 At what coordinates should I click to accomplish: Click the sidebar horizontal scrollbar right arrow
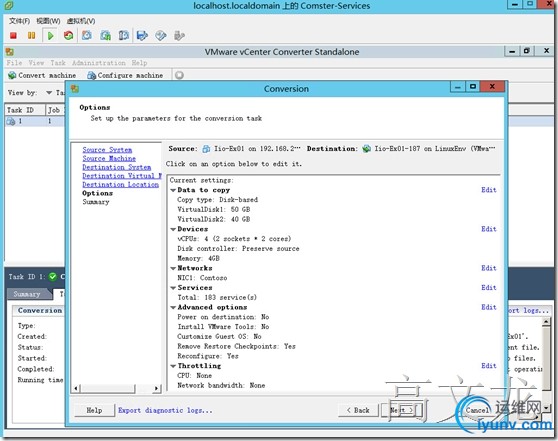click(x=156, y=388)
